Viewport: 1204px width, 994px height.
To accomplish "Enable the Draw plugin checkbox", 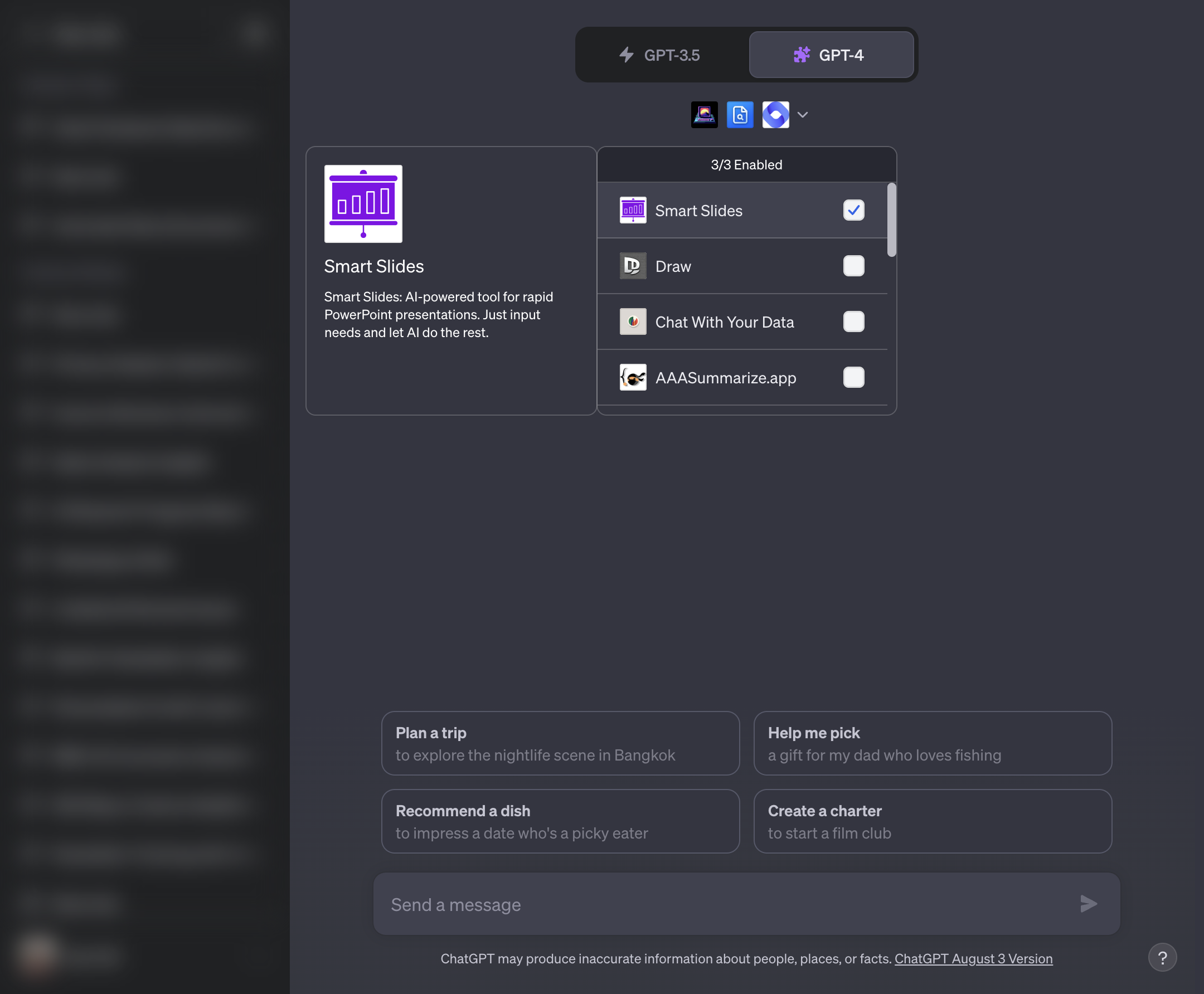I will click(853, 266).
